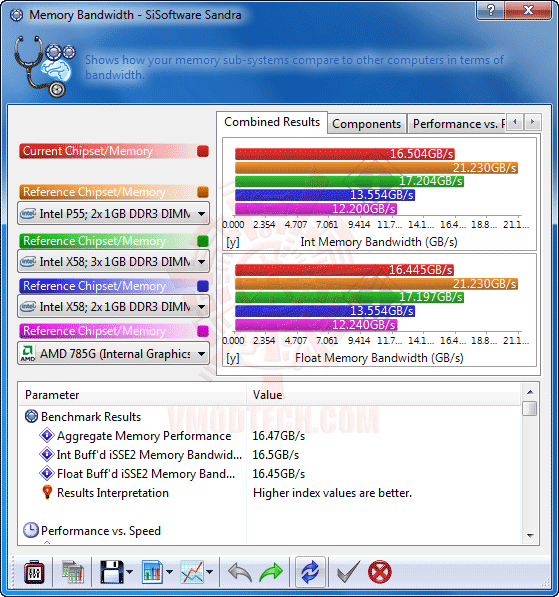Click the 17.204GB/s green Int bandwidth bar
559x597 pixels.
349,181
